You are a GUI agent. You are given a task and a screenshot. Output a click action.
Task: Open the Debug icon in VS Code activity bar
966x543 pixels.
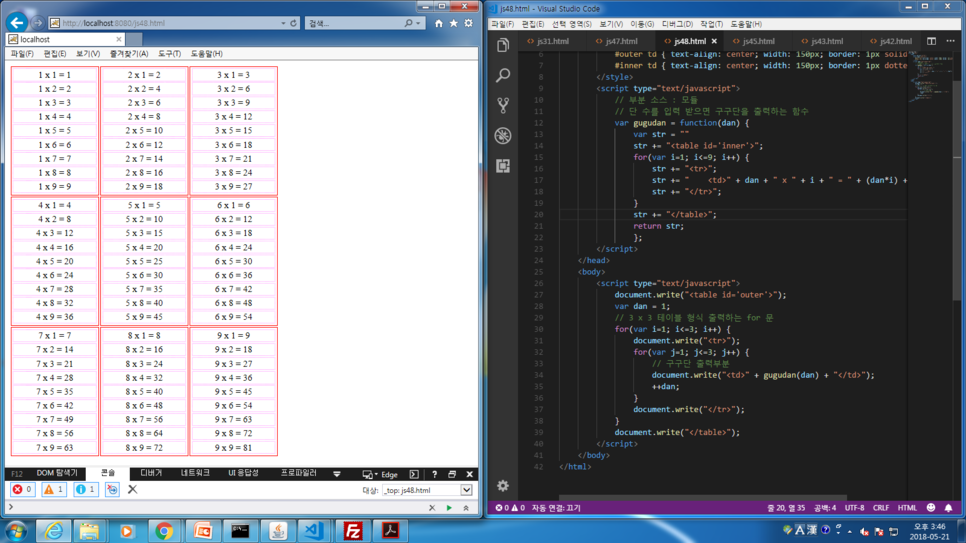pyautogui.click(x=503, y=136)
